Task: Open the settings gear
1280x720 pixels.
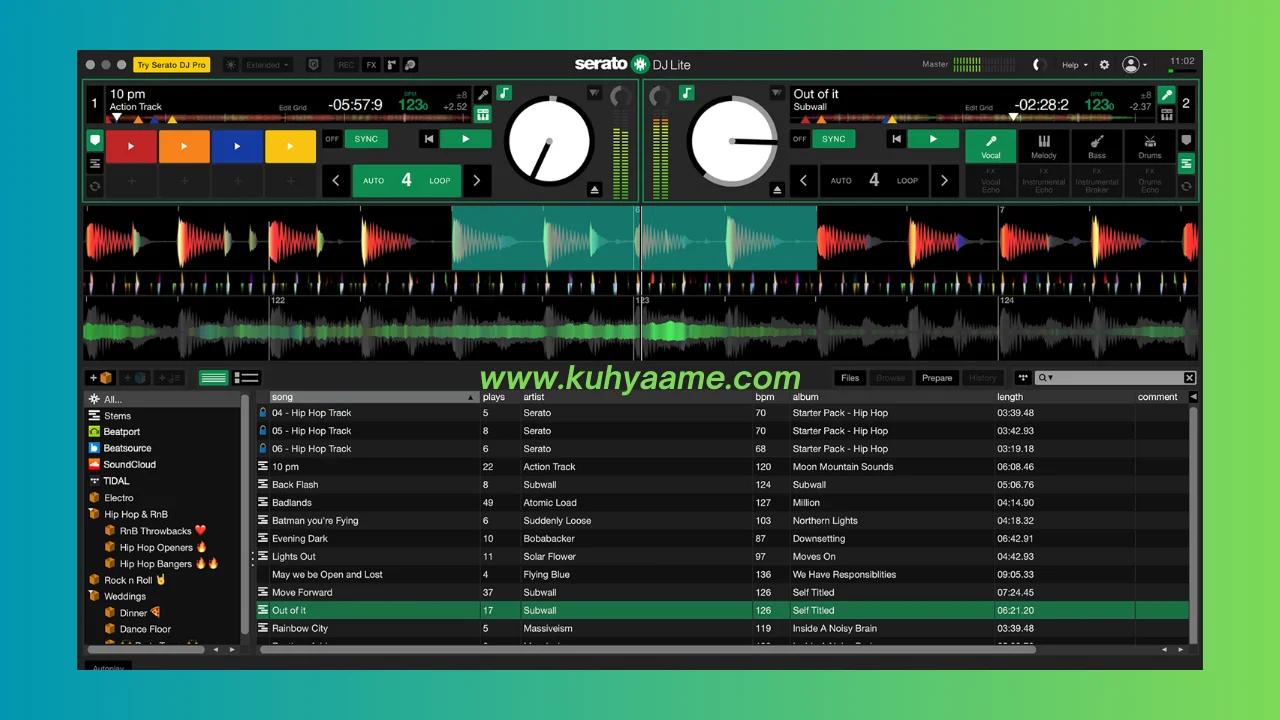Action: pyautogui.click(x=1104, y=65)
